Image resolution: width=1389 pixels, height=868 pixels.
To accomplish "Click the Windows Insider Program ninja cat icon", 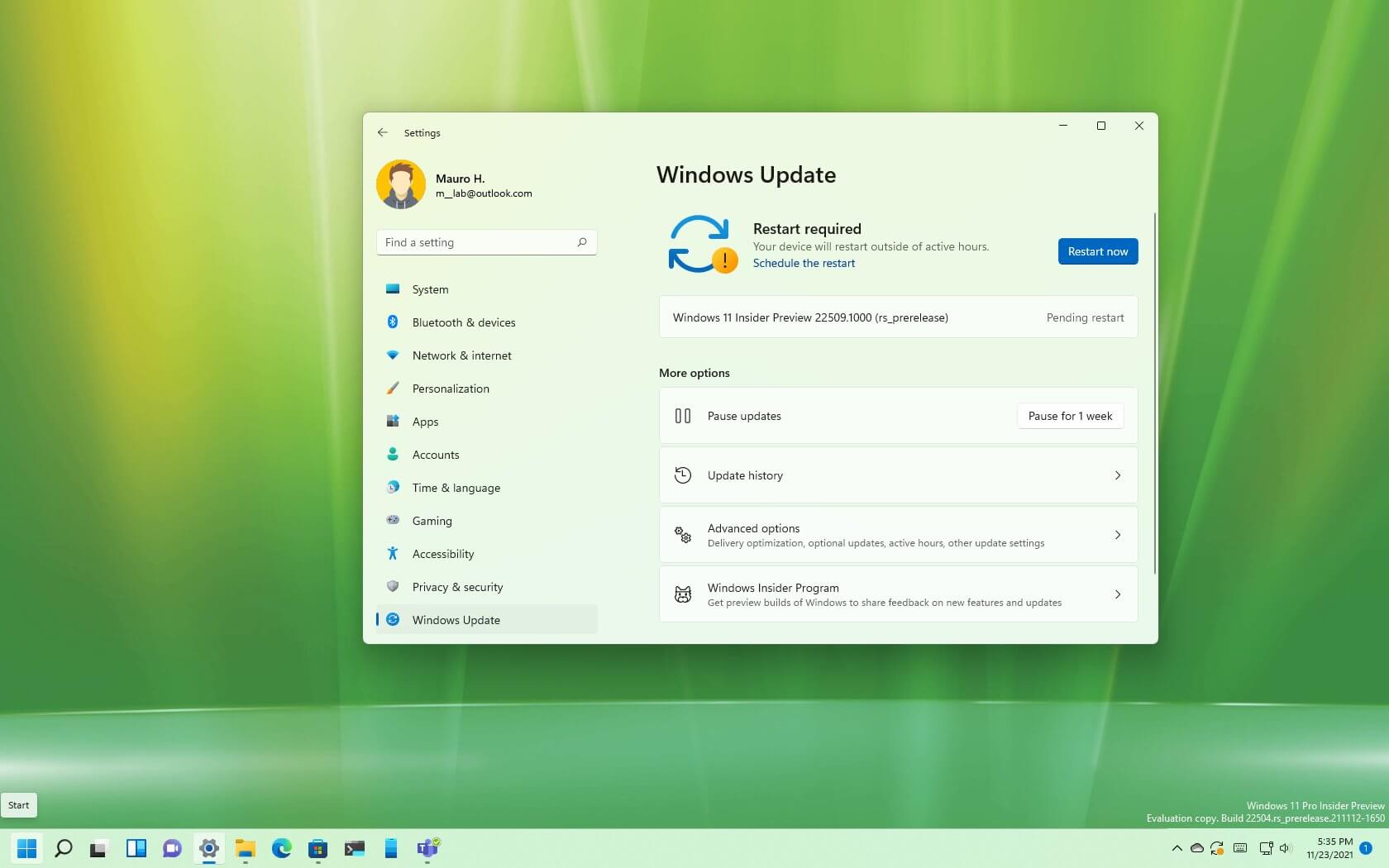I will click(683, 594).
